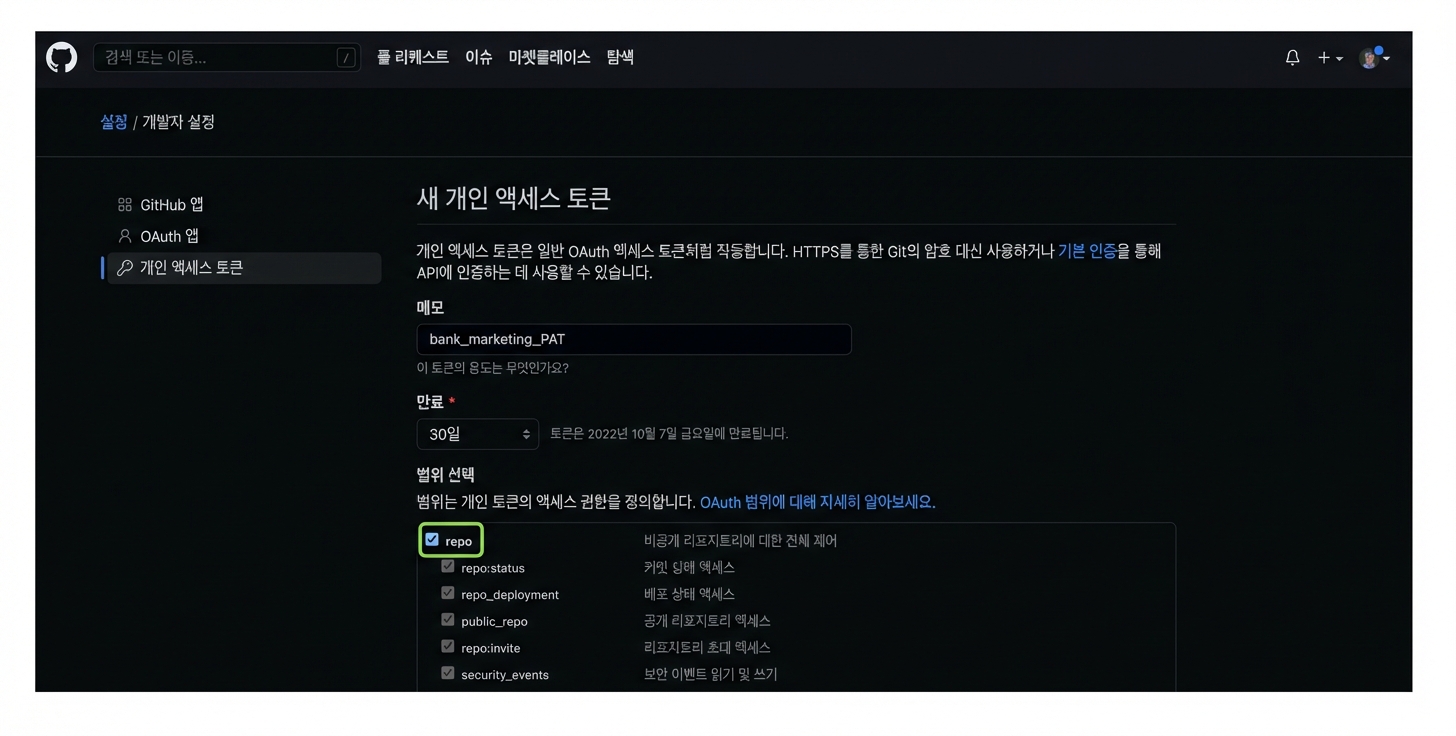The height and width of the screenshot is (736, 1456).
Task: Open the plus create-new menu
Action: point(1329,58)
